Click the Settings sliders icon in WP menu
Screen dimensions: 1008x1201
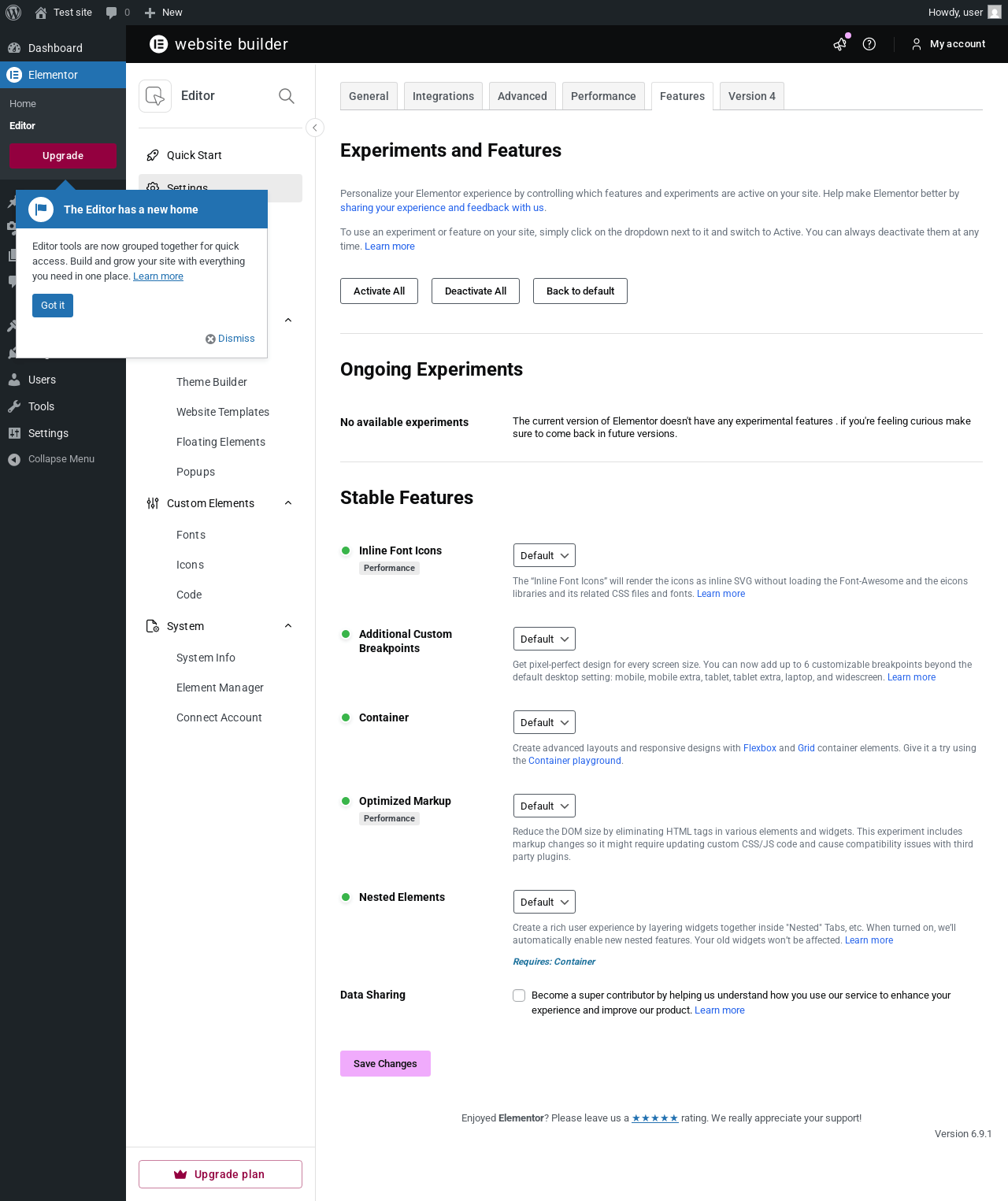(x=14, y=433)
